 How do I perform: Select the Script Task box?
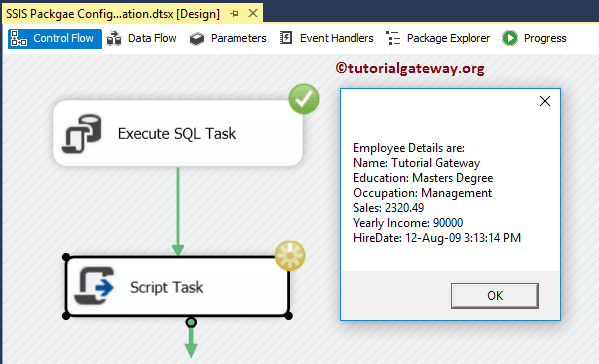pyautogui.click(x=177, y=286)
